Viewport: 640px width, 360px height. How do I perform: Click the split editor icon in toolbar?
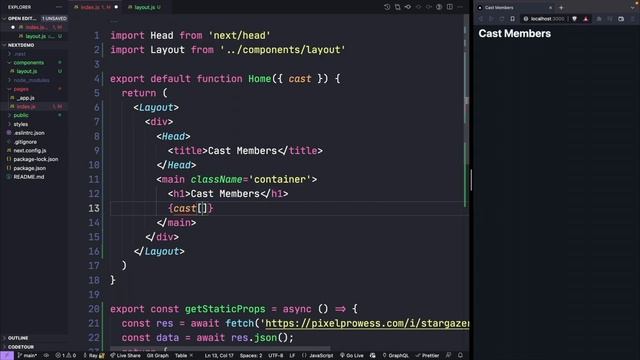450,7
